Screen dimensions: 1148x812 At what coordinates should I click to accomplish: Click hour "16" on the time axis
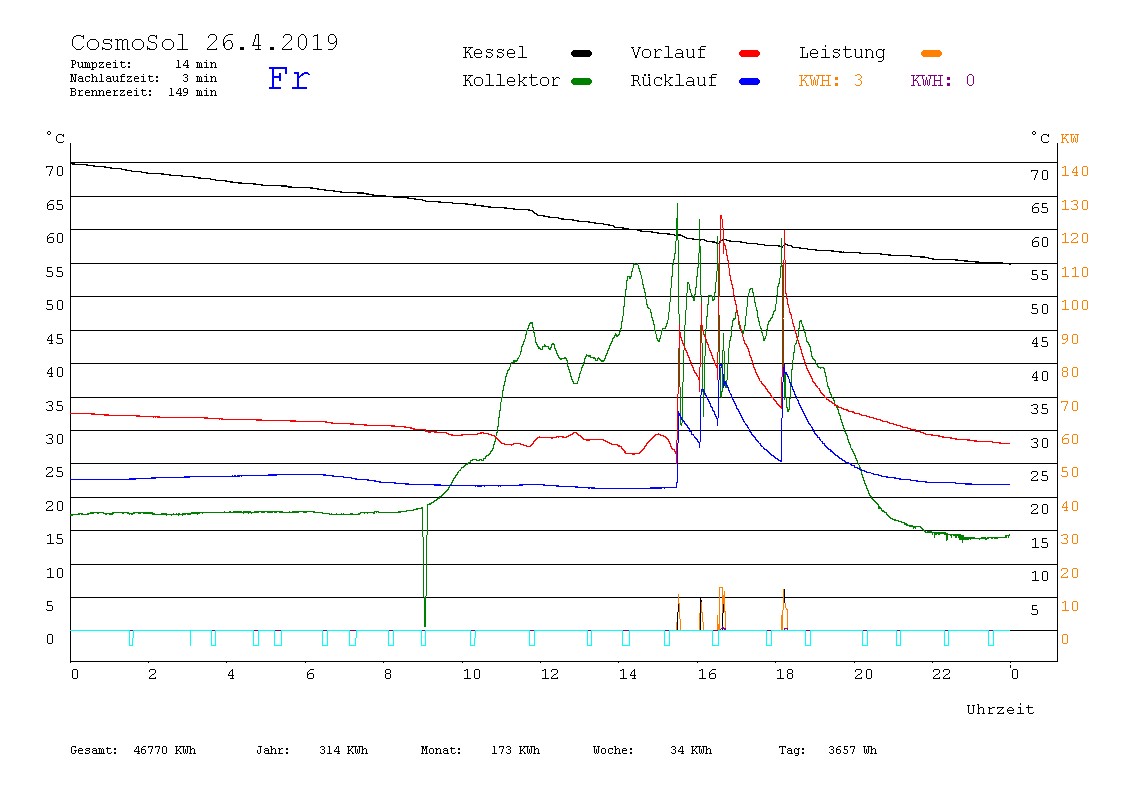point(707,674)
